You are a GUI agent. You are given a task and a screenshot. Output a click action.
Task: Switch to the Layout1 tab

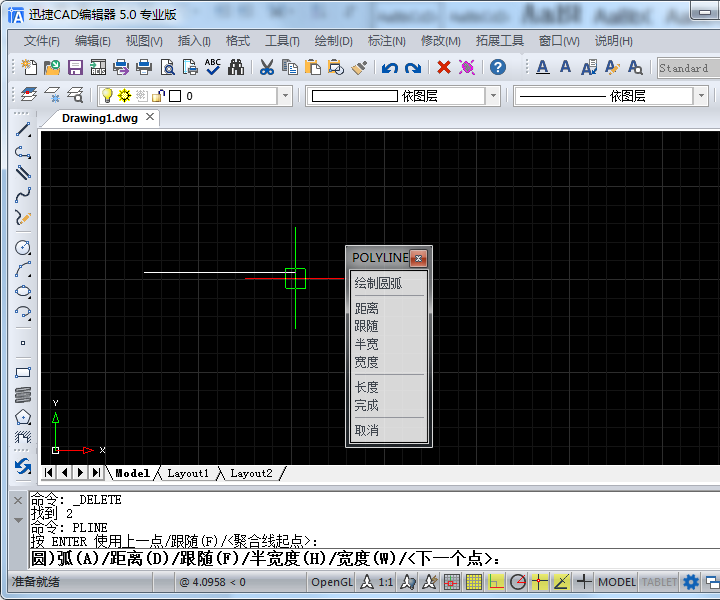tap(188, 473)
